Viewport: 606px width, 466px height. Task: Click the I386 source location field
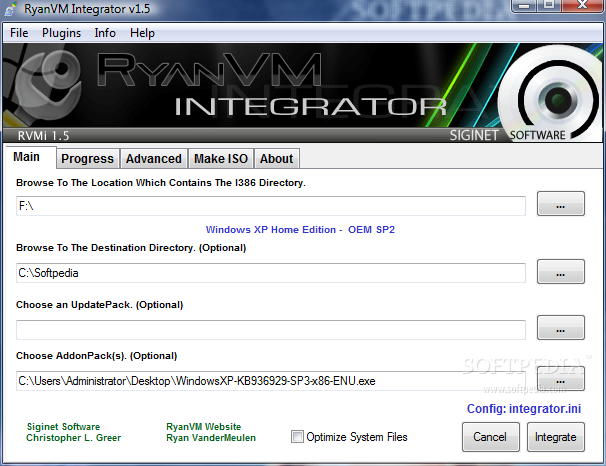point(271,206)
